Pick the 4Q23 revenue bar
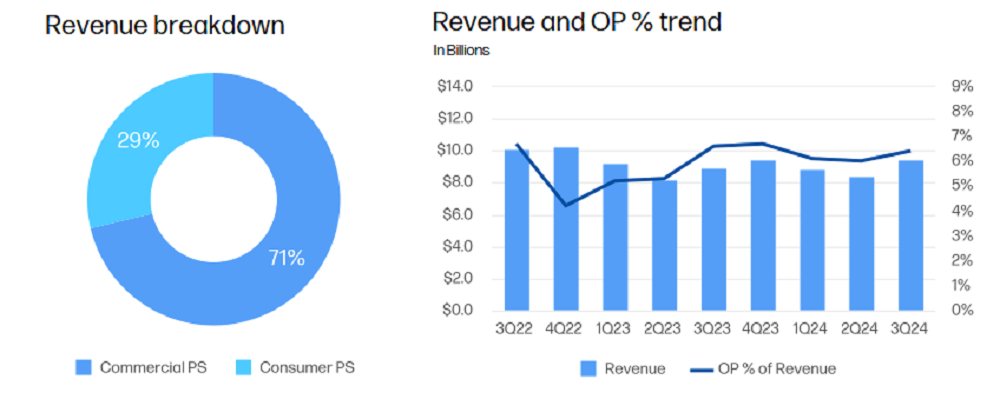This screenshot has height=419, width=1000. pos(763,236)
